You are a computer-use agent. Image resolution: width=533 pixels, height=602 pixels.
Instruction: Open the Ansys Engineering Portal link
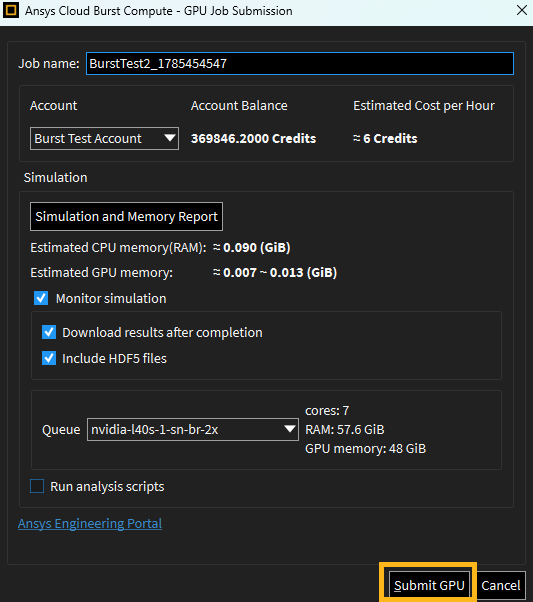click(90, 523)
